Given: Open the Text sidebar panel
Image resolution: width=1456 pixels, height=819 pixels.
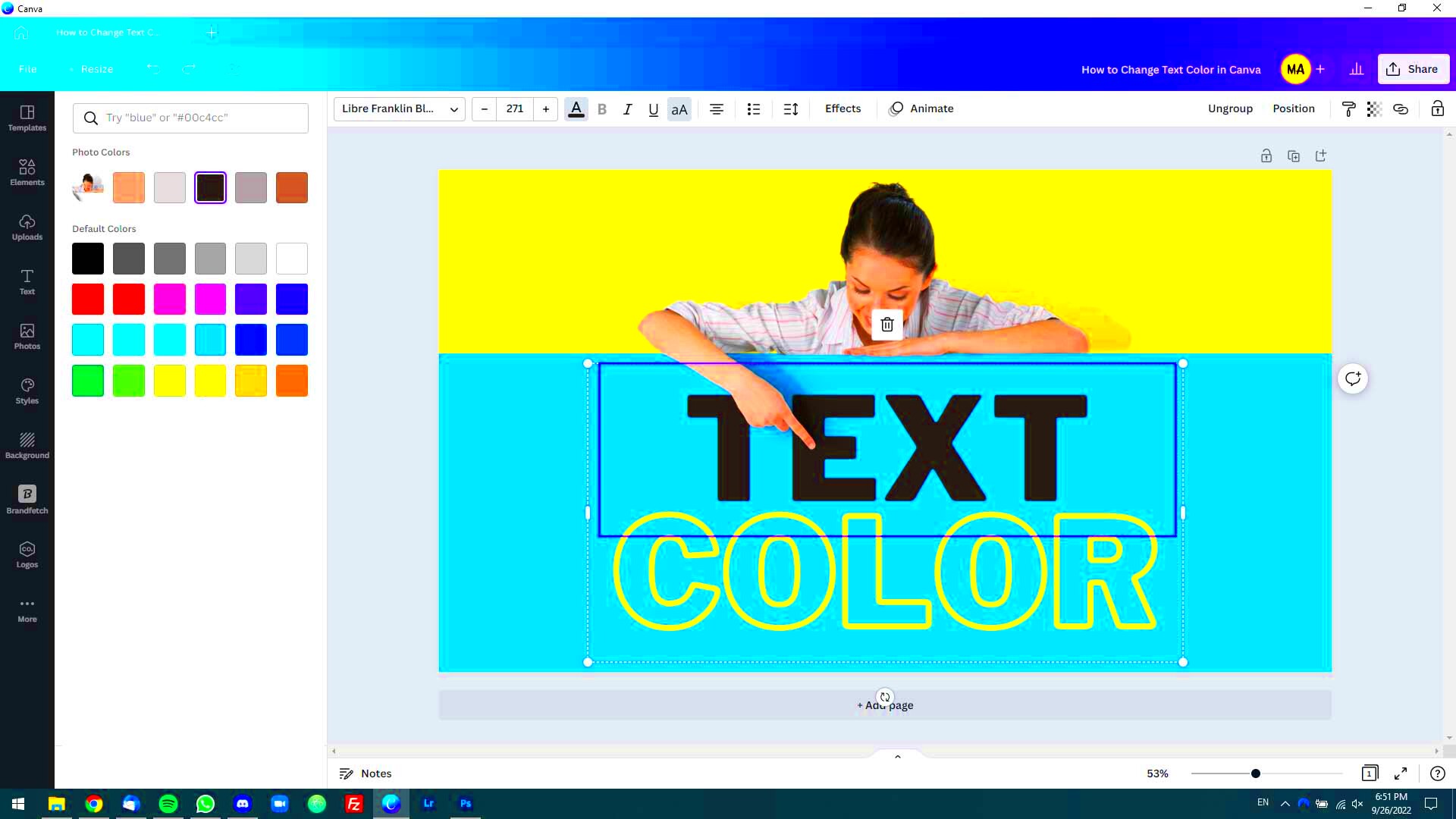Looking at the screenshot, I should click(27, 282).
